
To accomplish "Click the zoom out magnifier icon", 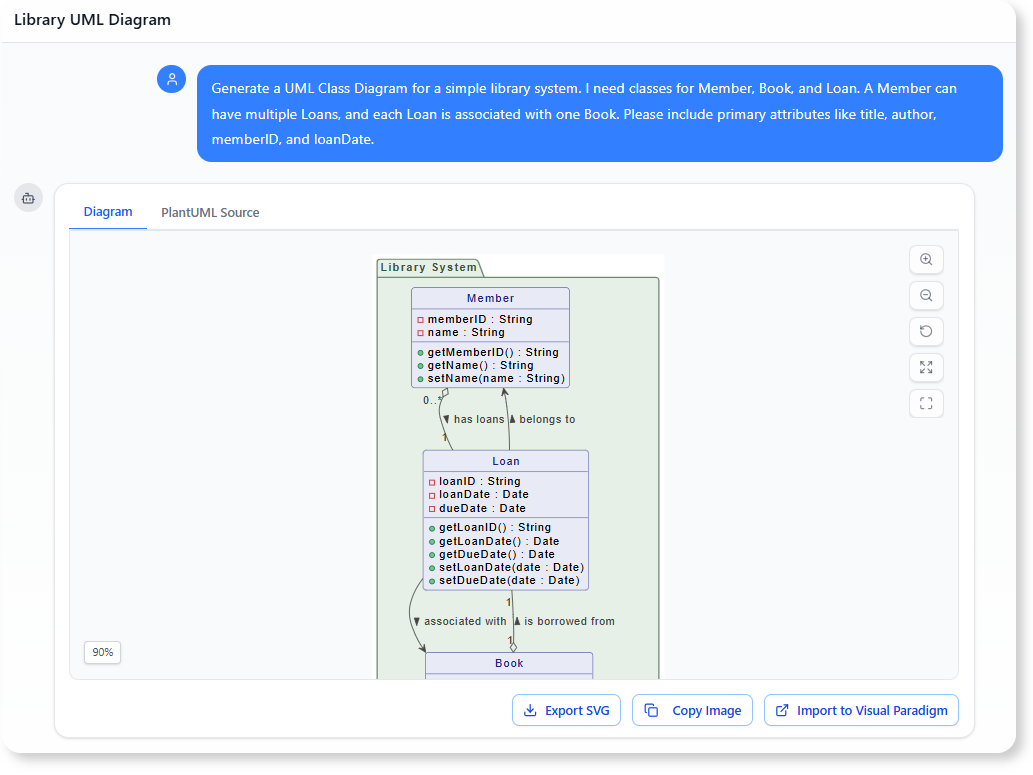I will point(926,295).
